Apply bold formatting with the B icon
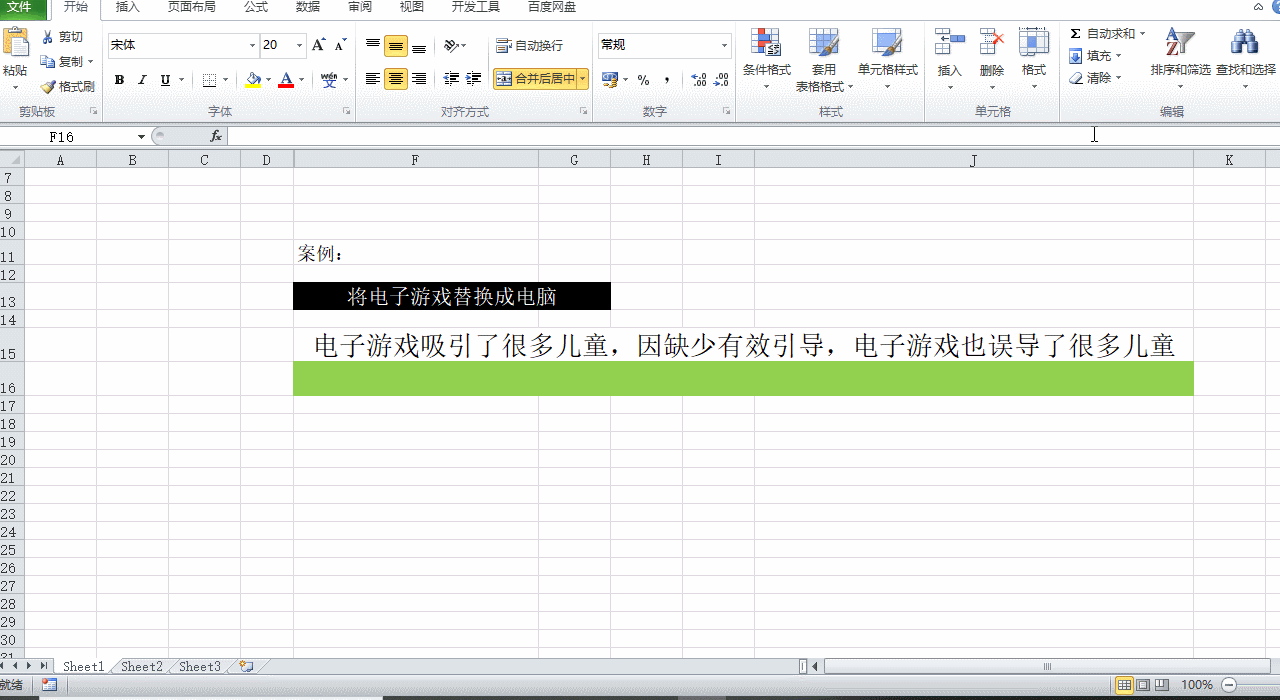Viewport: 1280px width, 700px height. click(119, 80)
